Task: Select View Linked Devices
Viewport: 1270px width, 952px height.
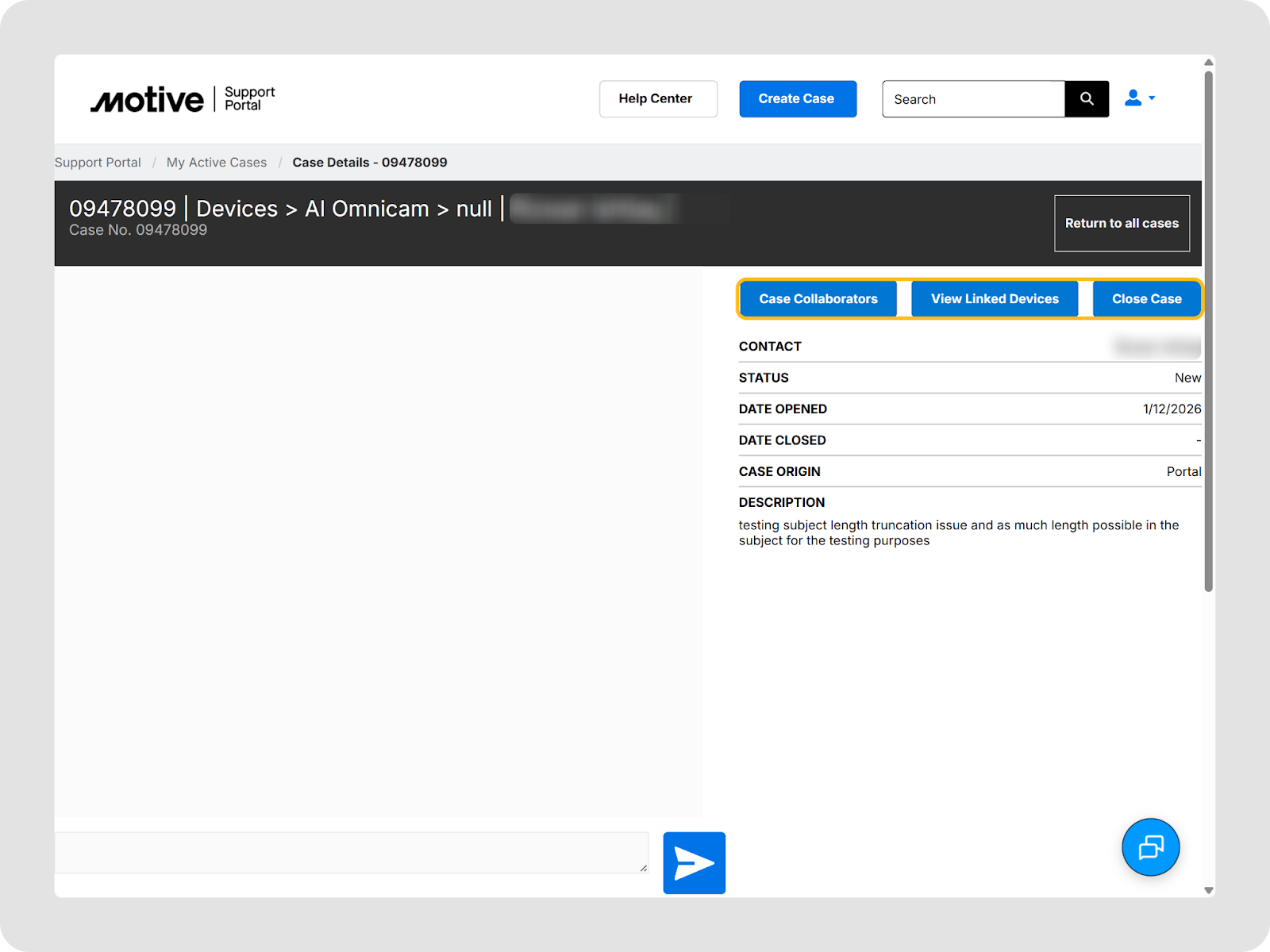Action: 995,299
